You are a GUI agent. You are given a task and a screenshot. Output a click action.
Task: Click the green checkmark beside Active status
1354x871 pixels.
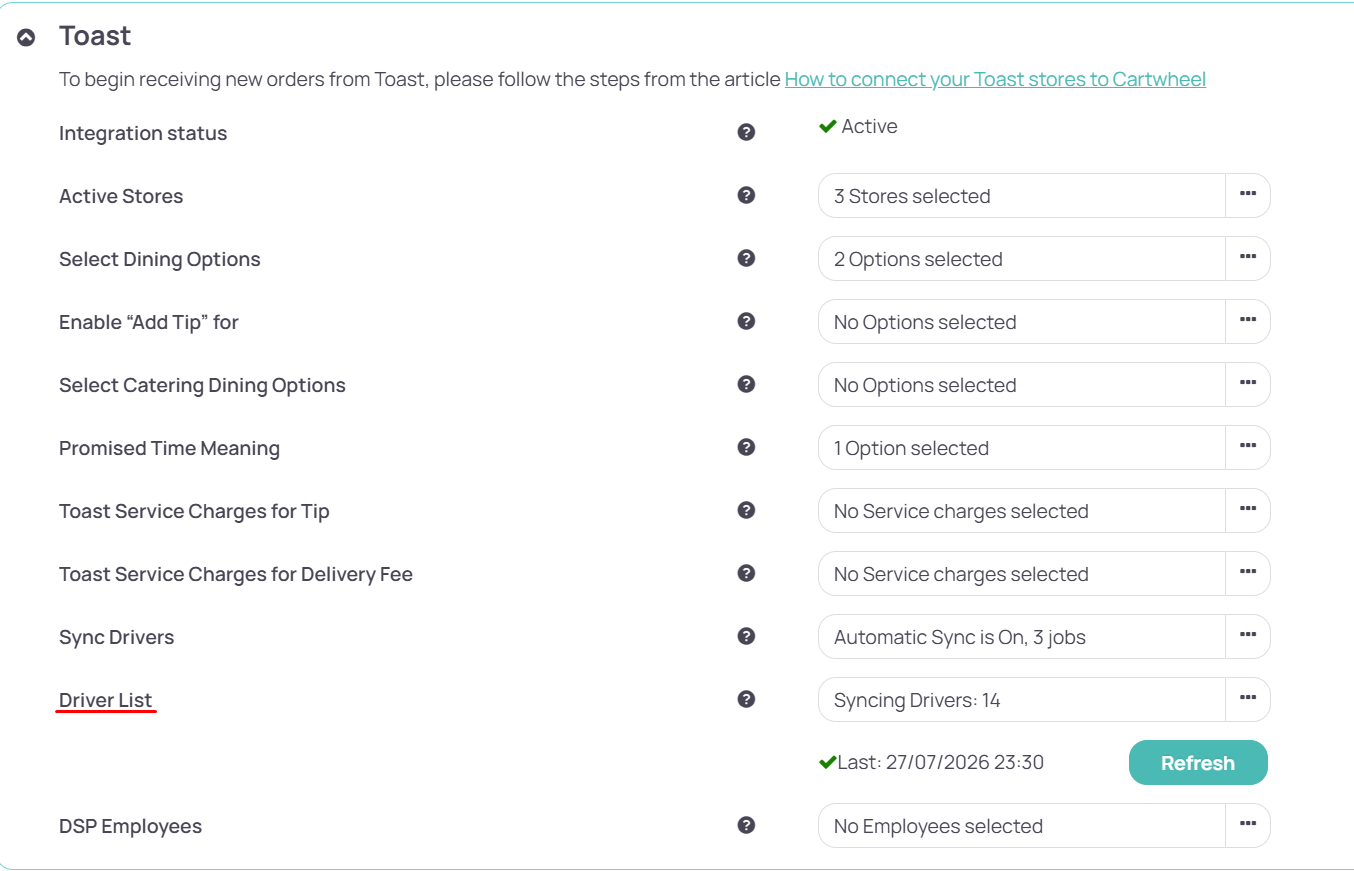(827, 126)
